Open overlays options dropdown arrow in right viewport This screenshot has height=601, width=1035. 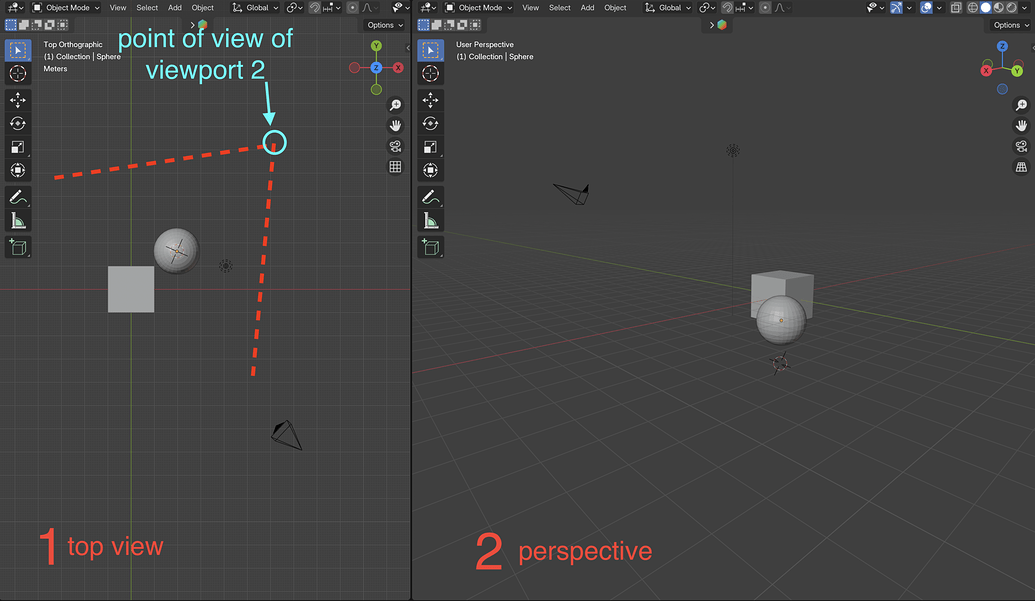(939, 8)
